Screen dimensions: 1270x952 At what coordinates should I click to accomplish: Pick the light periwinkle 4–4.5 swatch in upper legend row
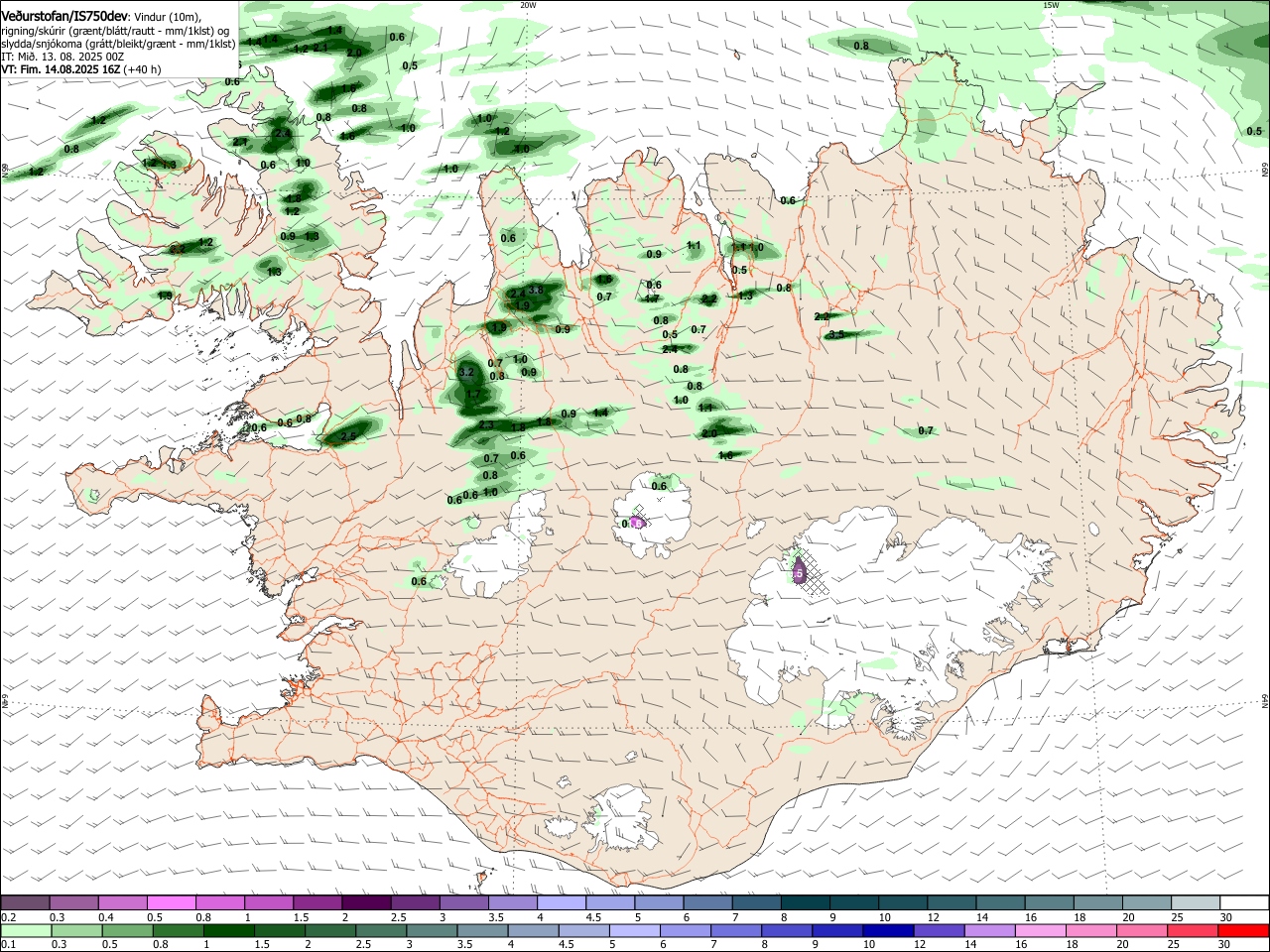(562, 902)
